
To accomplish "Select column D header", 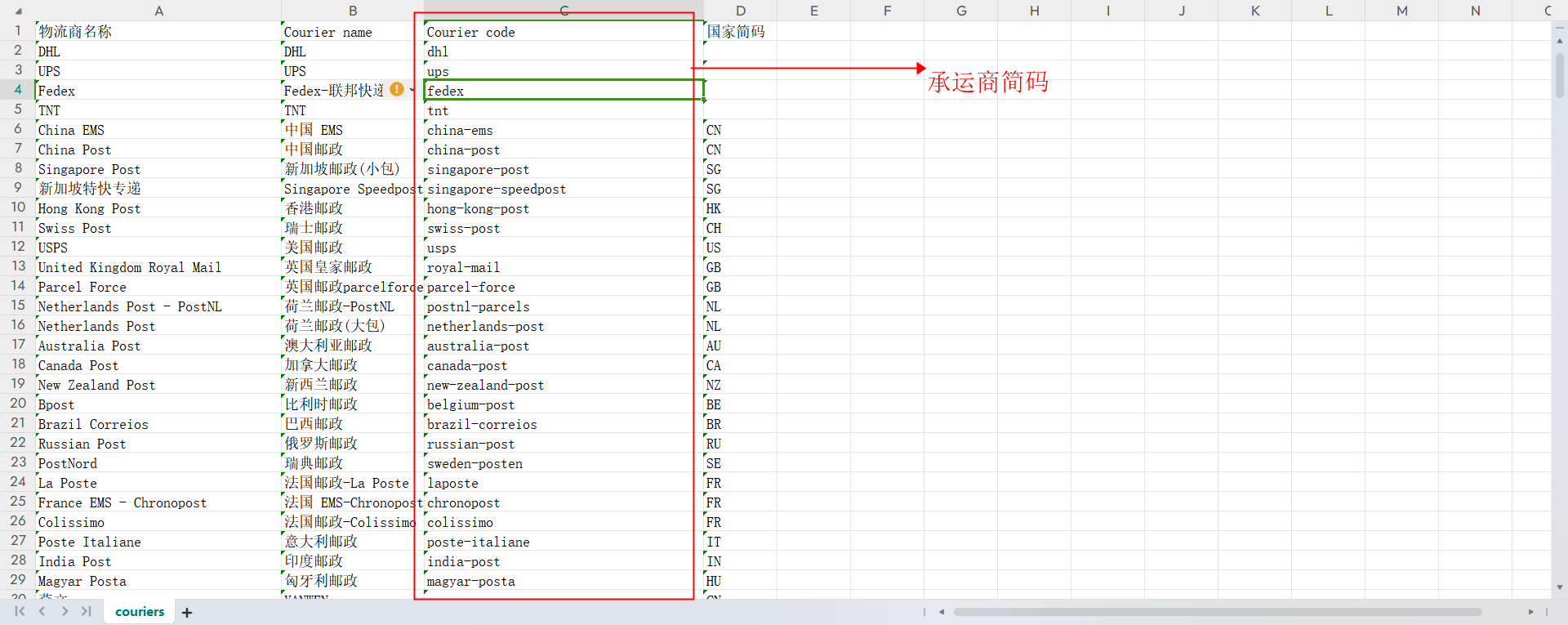I will tap(740, 11).
